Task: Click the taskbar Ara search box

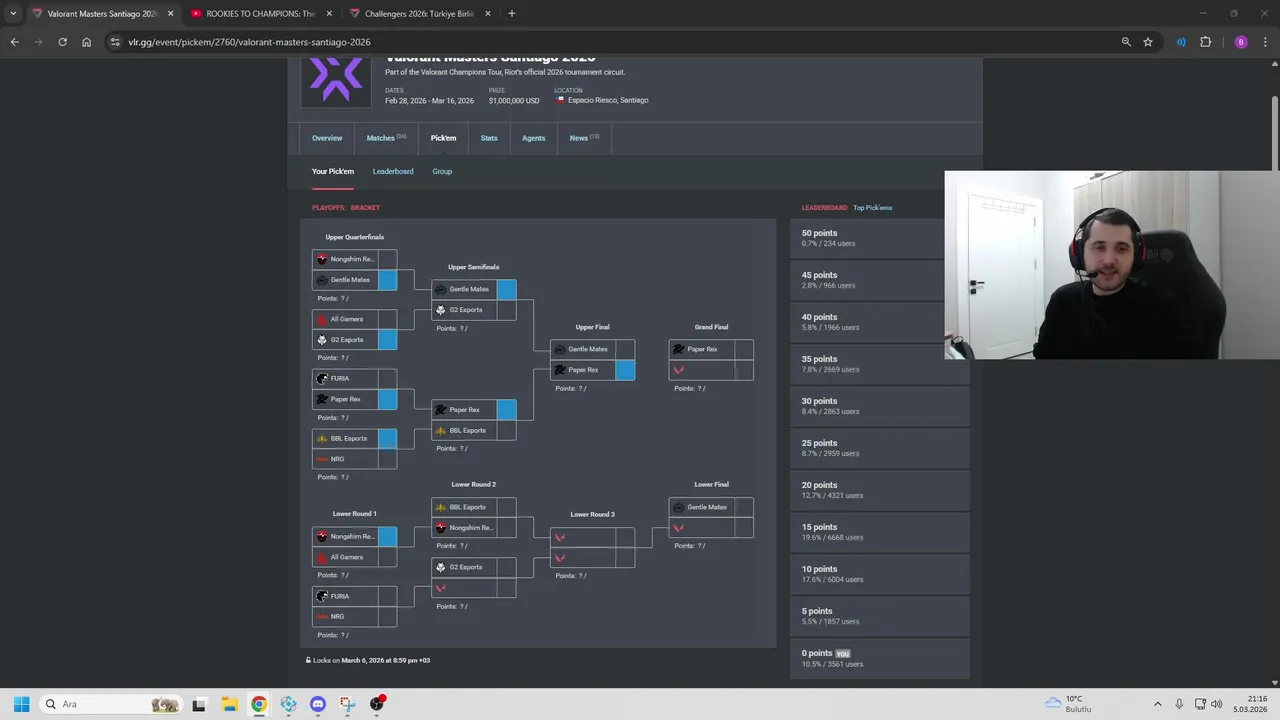Action: coord(111,704)
